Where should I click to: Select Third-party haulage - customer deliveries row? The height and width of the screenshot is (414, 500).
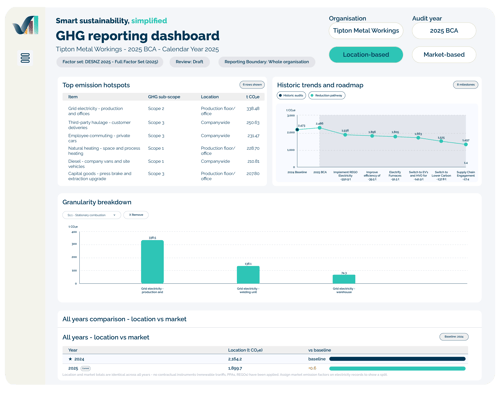[163, 125]
